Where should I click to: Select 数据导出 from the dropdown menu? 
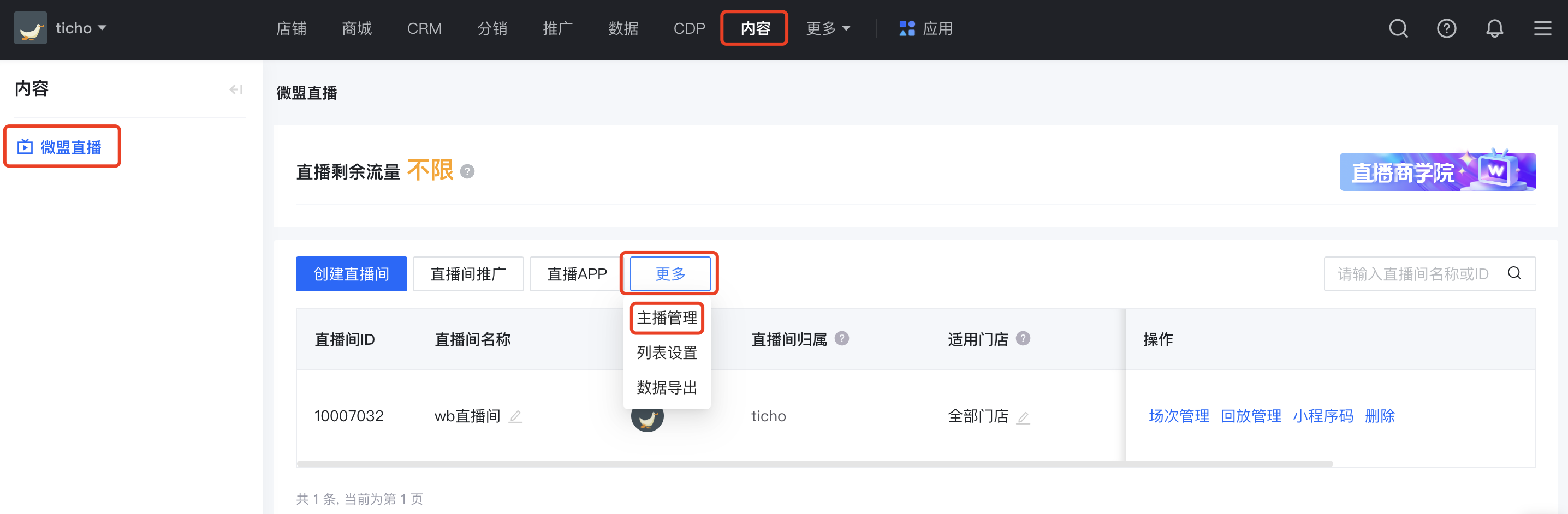pyautogui.click(x=667, y=387)
